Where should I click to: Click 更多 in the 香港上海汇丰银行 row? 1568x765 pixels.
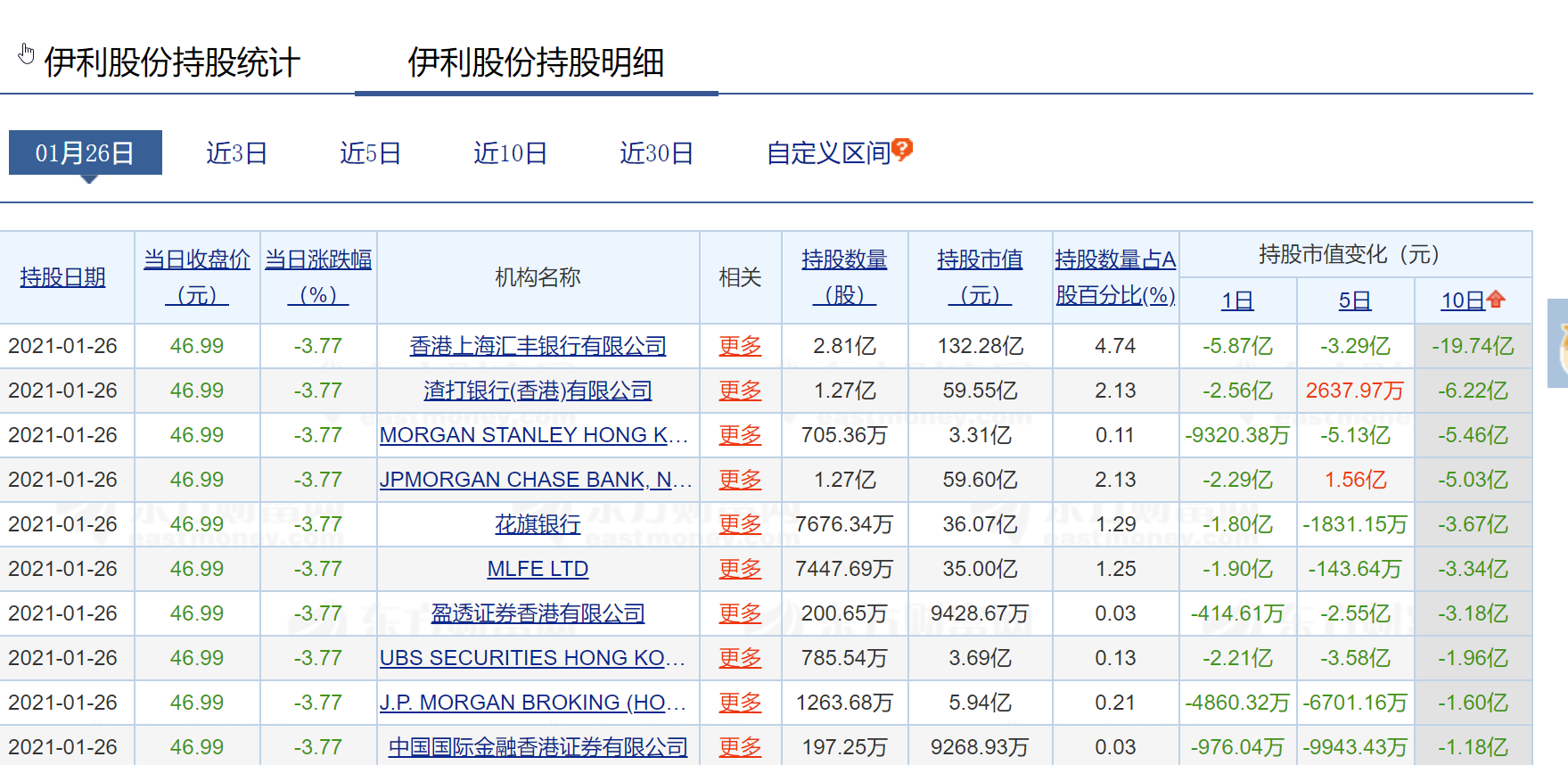[741, 346]
